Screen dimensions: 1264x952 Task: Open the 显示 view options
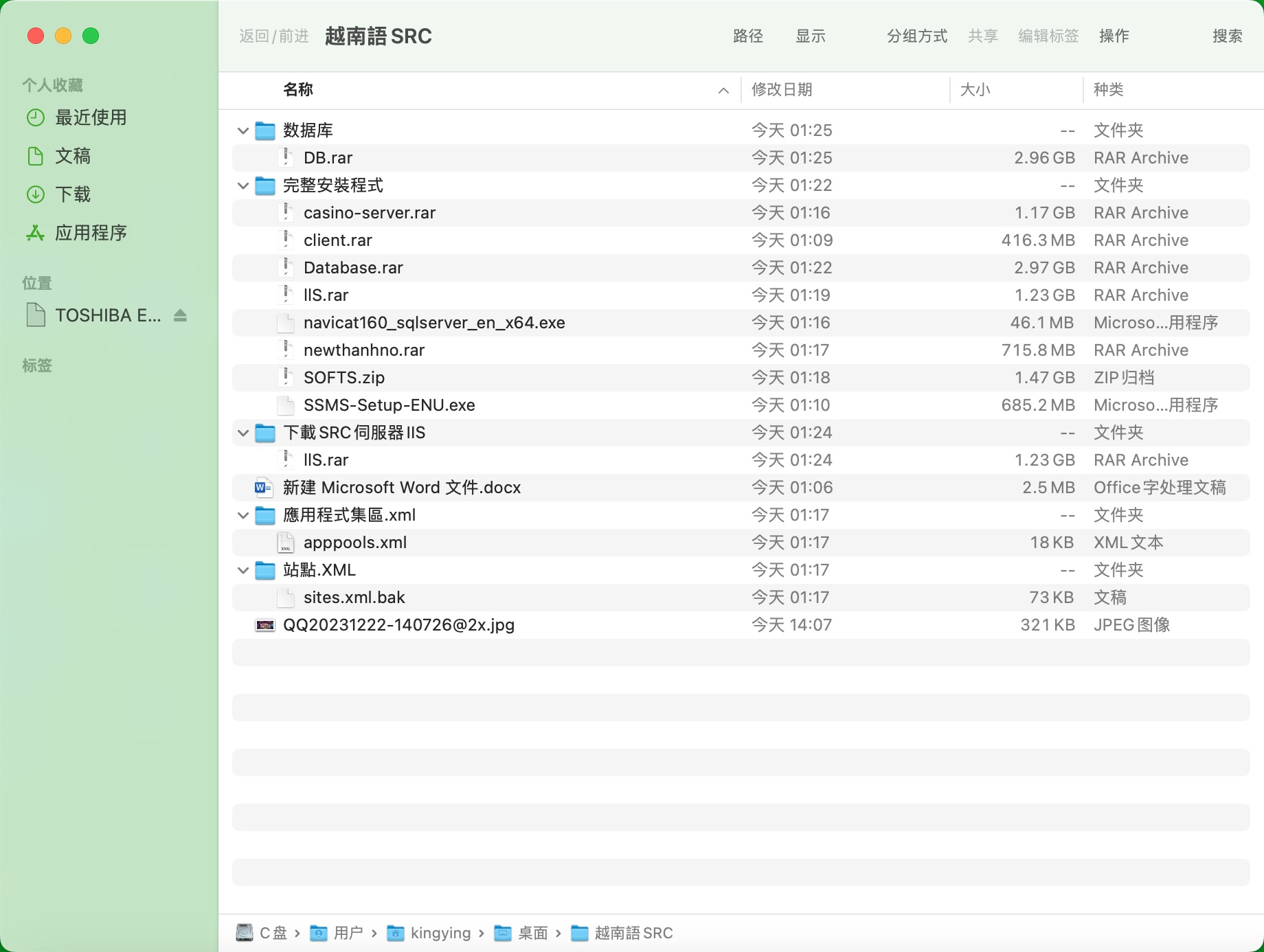[811, 36]
